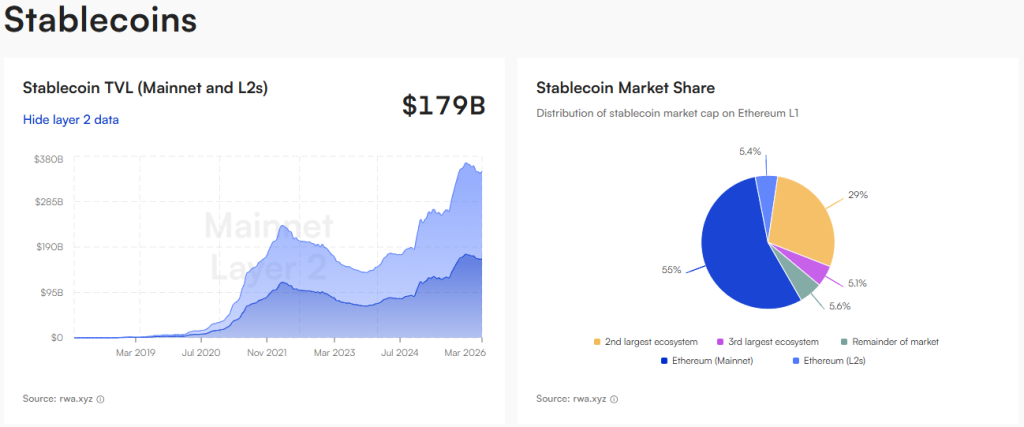
Task: Click info icon beside Market Share source
Action: [x=614, y=399]
